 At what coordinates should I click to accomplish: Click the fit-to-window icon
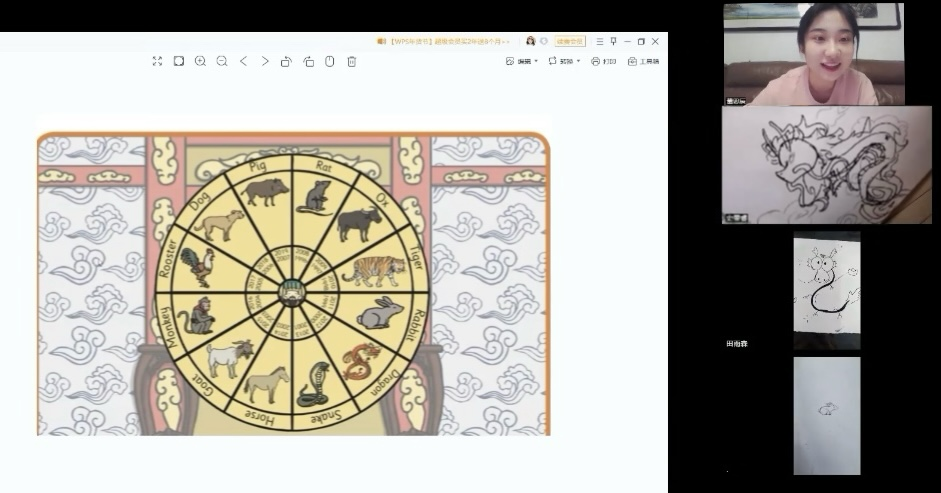178,61
